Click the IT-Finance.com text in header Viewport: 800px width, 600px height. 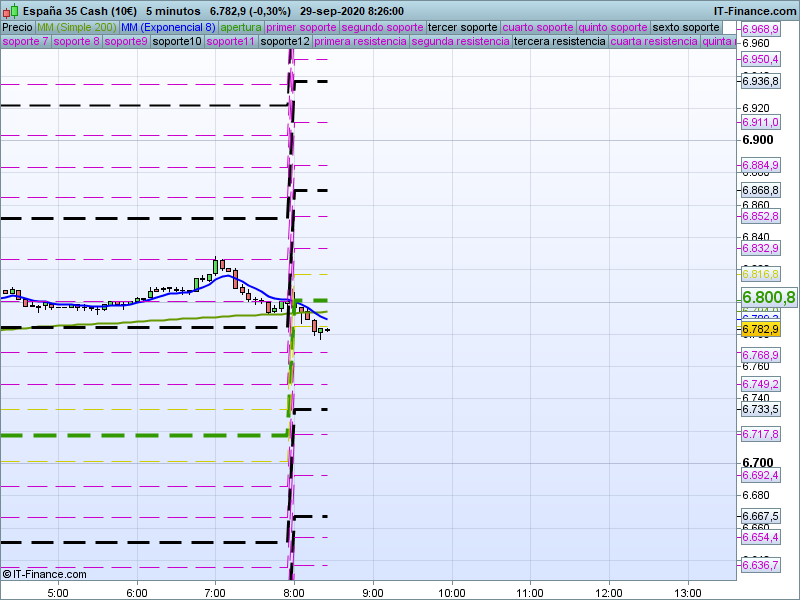click(755, 11)
